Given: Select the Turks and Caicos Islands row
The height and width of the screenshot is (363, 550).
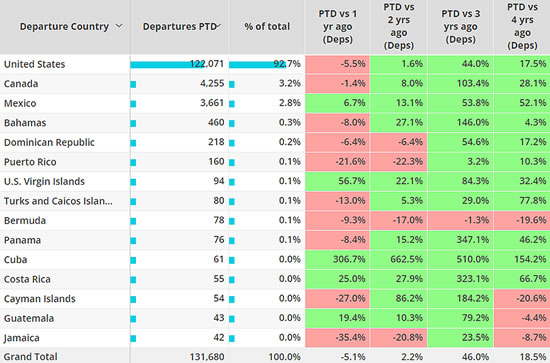Looking at the screenshot, I should 275,201.
